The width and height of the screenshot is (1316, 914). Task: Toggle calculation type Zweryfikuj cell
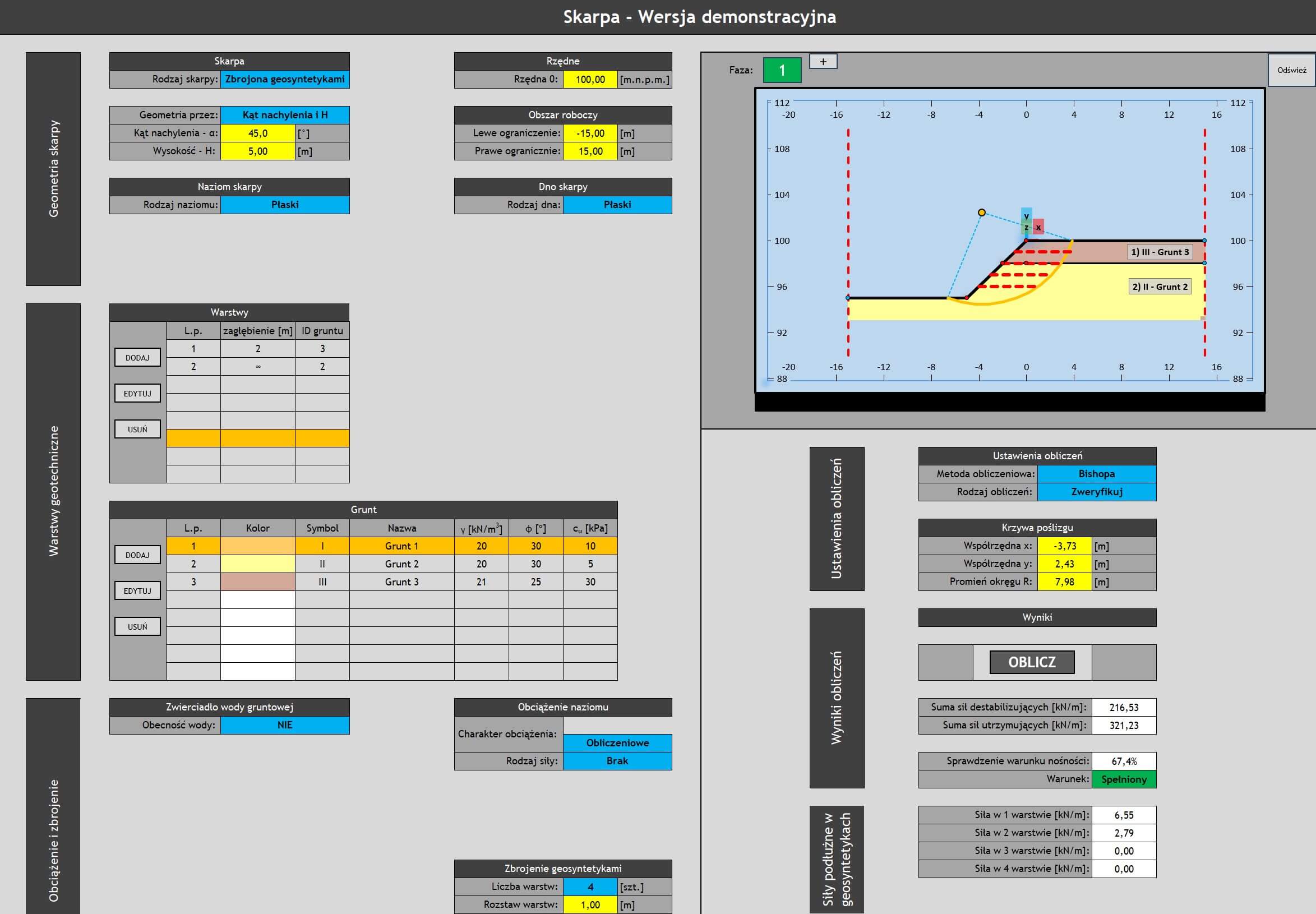pos(1096,491)
